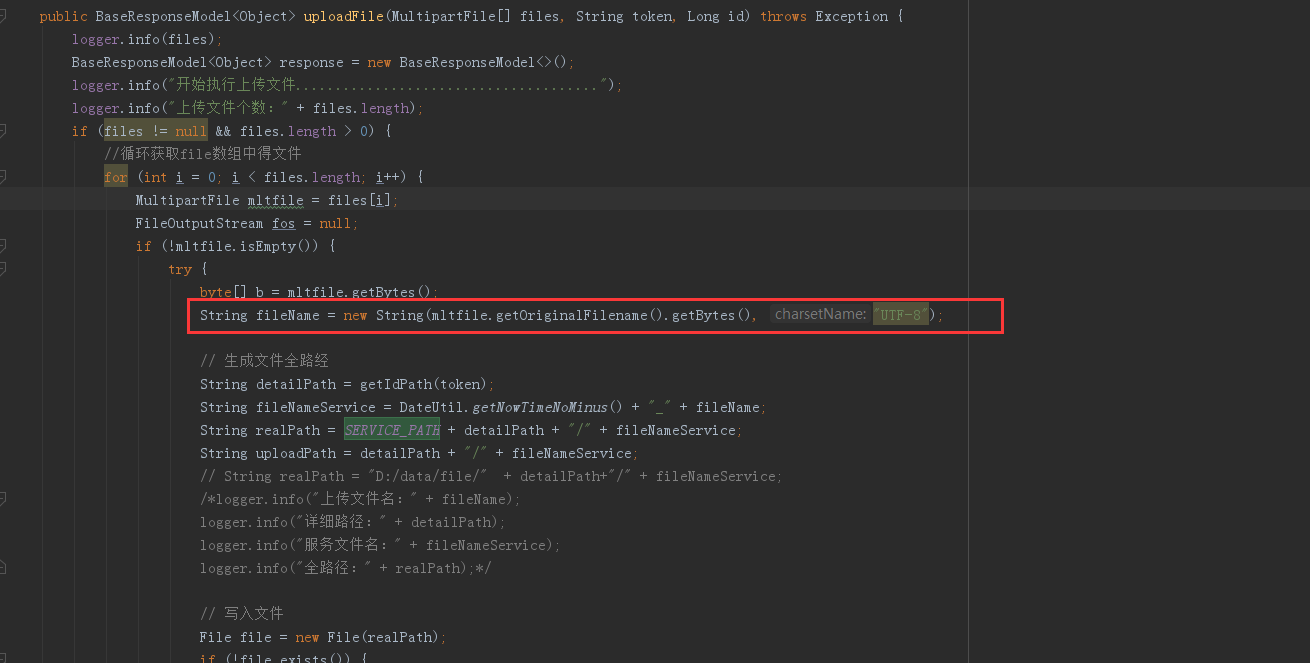Collapse the 'if (files != null' block fold marker
The image size is (1310, 663).
tap(3, 131)
